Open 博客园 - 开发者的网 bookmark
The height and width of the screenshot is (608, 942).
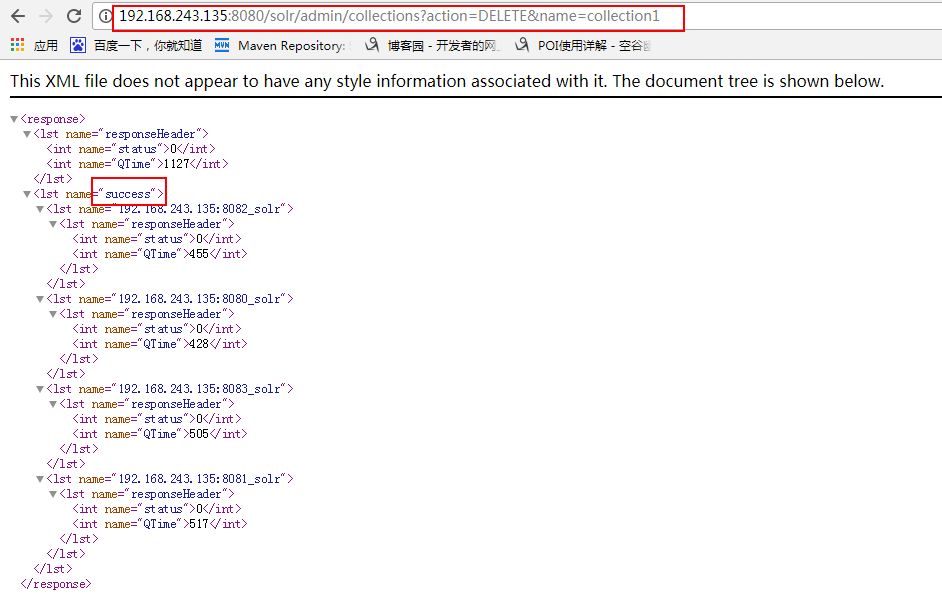[443, 46]
